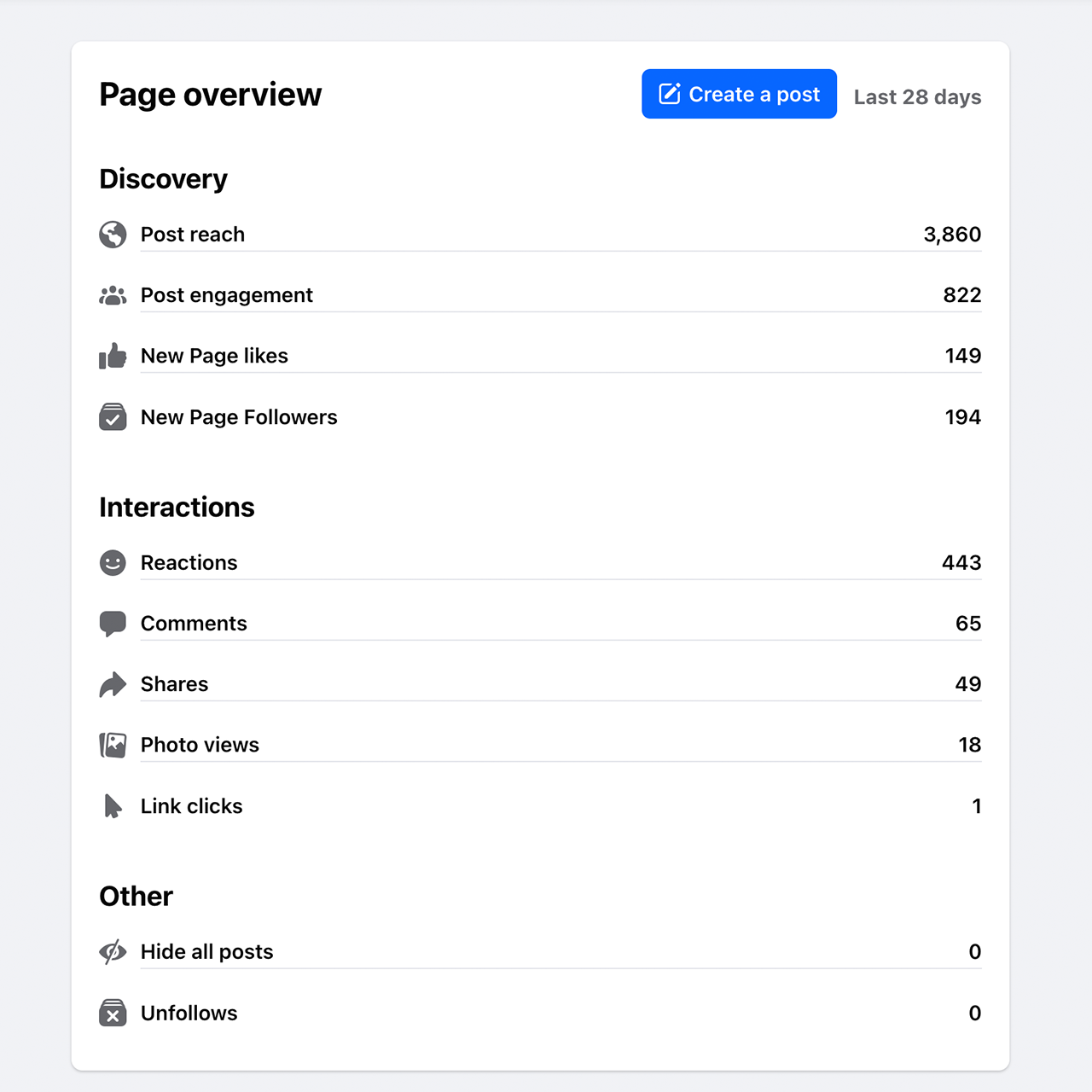Click the X box icon beside Unfollows
Viewport: 1092px width, 1092px height.
tap(113, 1013)
